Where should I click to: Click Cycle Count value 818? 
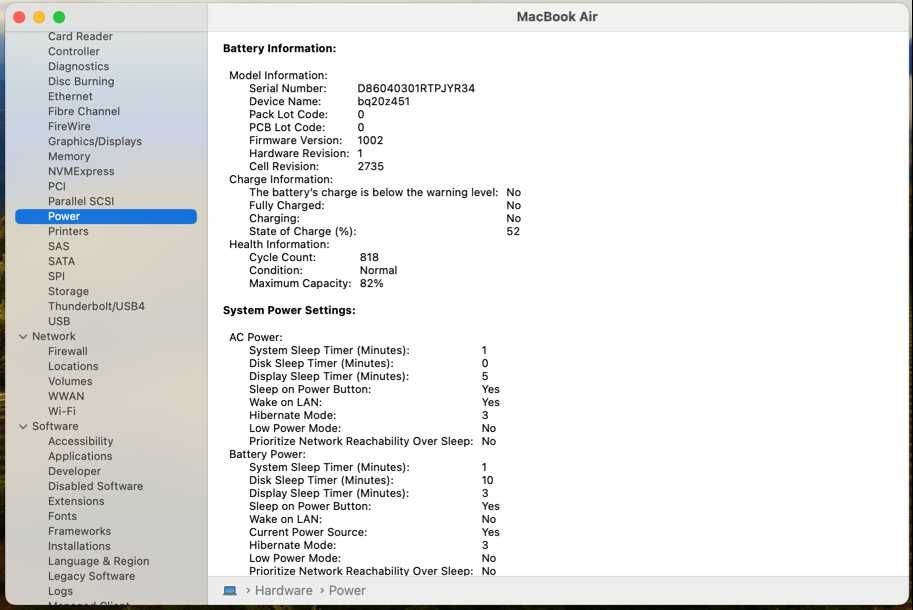tap(369, 257)
